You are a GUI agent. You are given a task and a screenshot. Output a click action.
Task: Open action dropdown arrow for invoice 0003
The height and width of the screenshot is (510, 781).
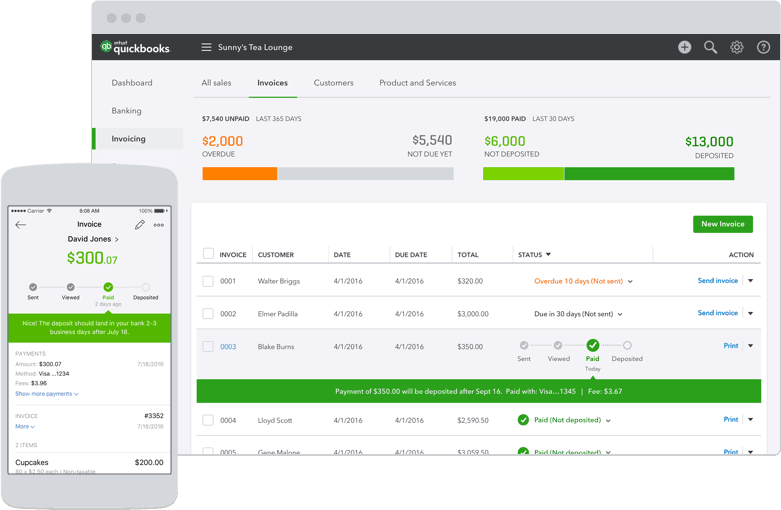(x=751, y=346)
